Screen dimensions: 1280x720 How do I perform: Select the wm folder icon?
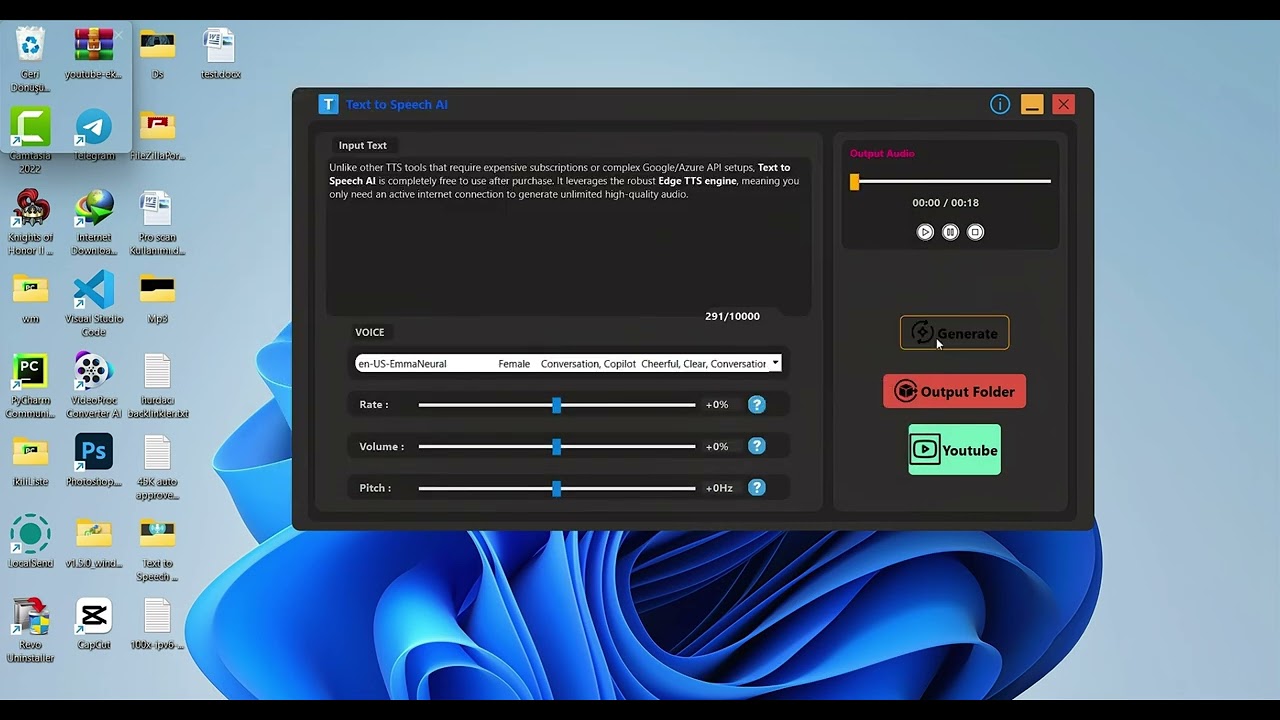pos(30,298)
